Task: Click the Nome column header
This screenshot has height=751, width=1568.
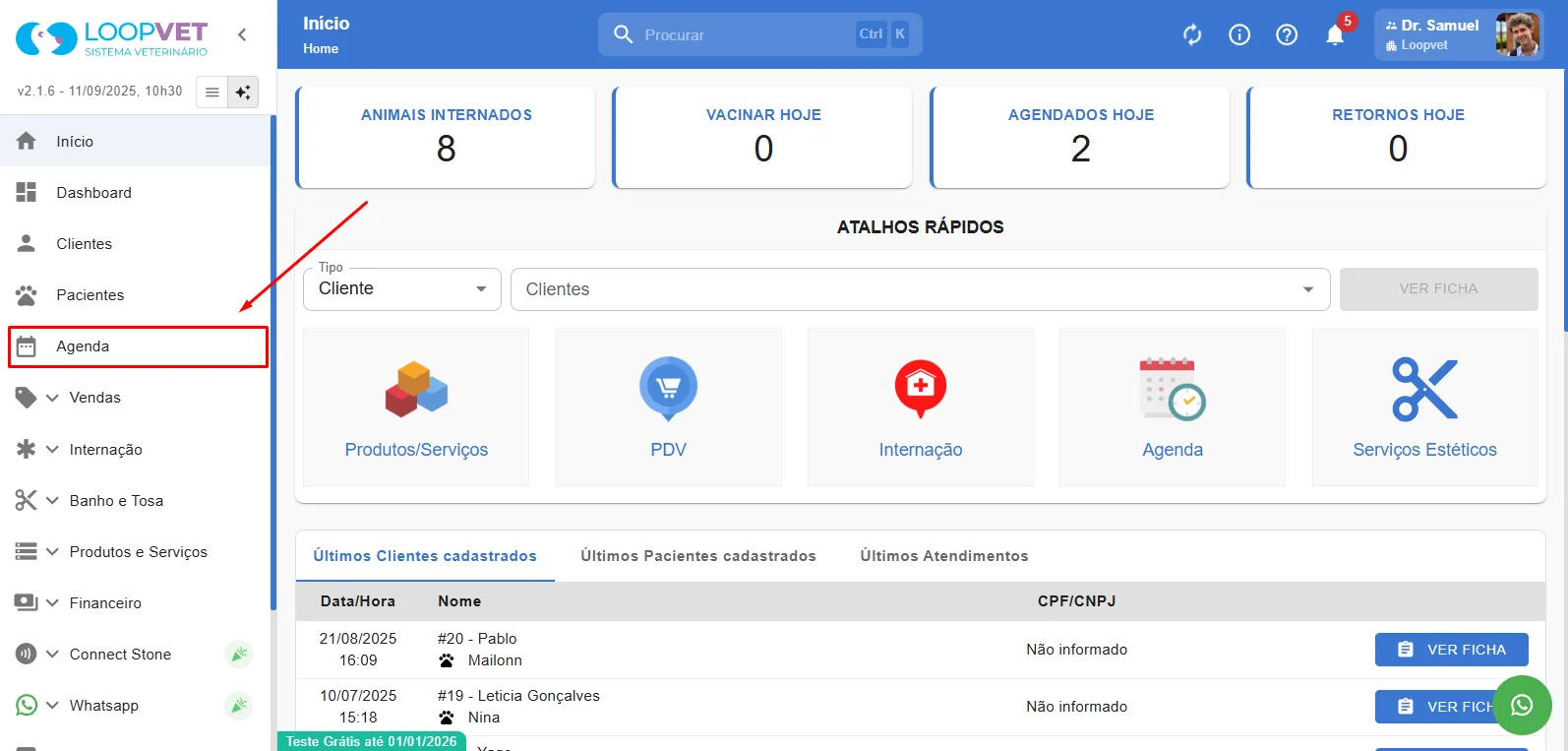Action: pos(459,601)
